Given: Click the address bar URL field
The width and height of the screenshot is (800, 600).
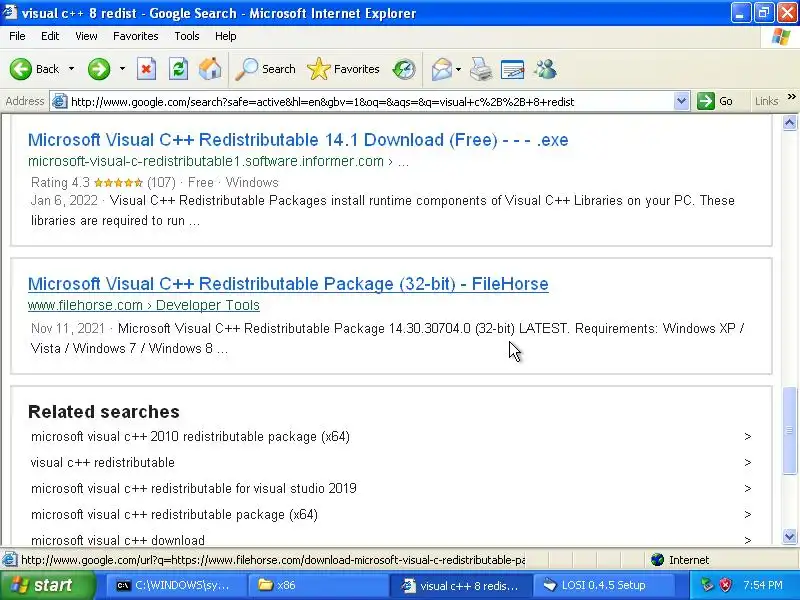Looking at the screenshot, I should coord(370,102).
